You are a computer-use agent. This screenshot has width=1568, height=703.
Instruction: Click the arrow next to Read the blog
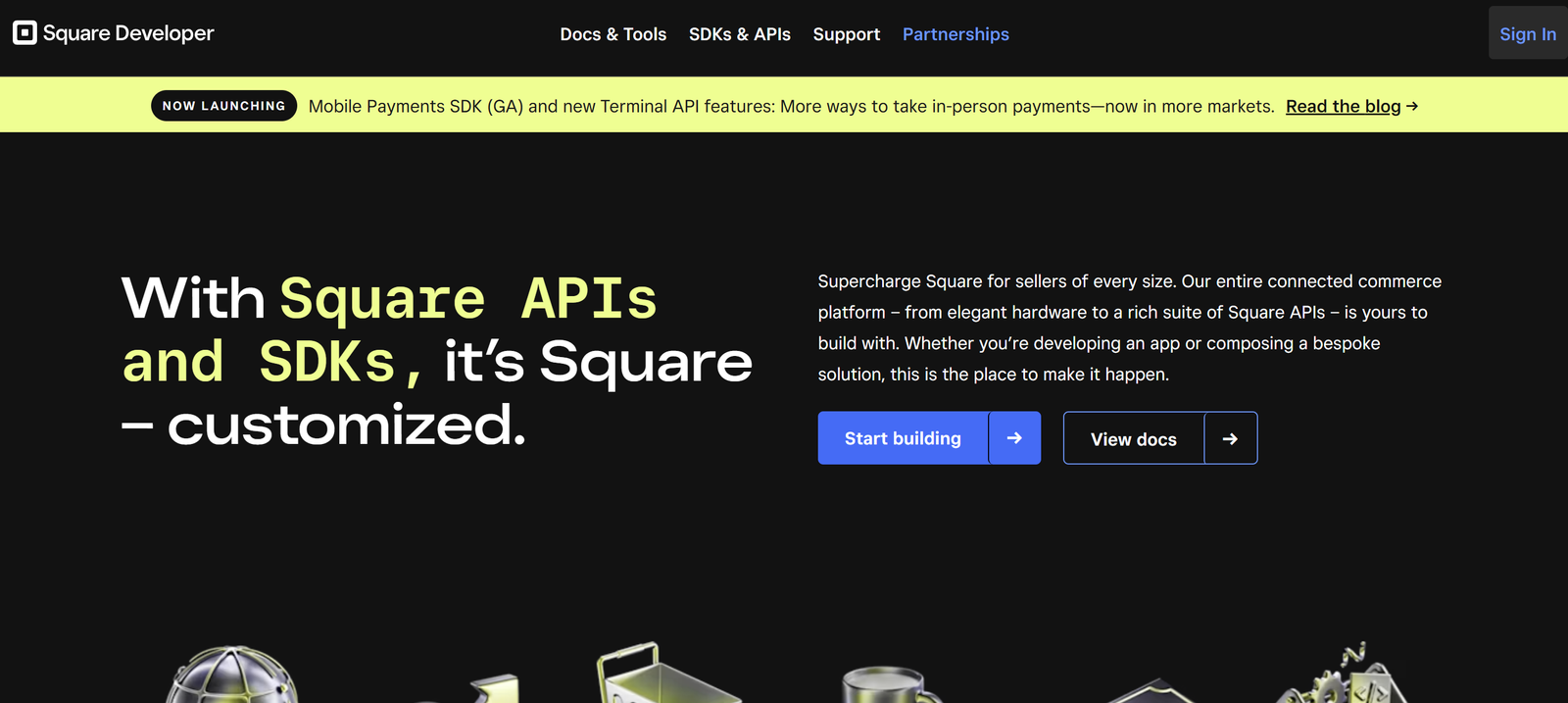pos(1412,106)
